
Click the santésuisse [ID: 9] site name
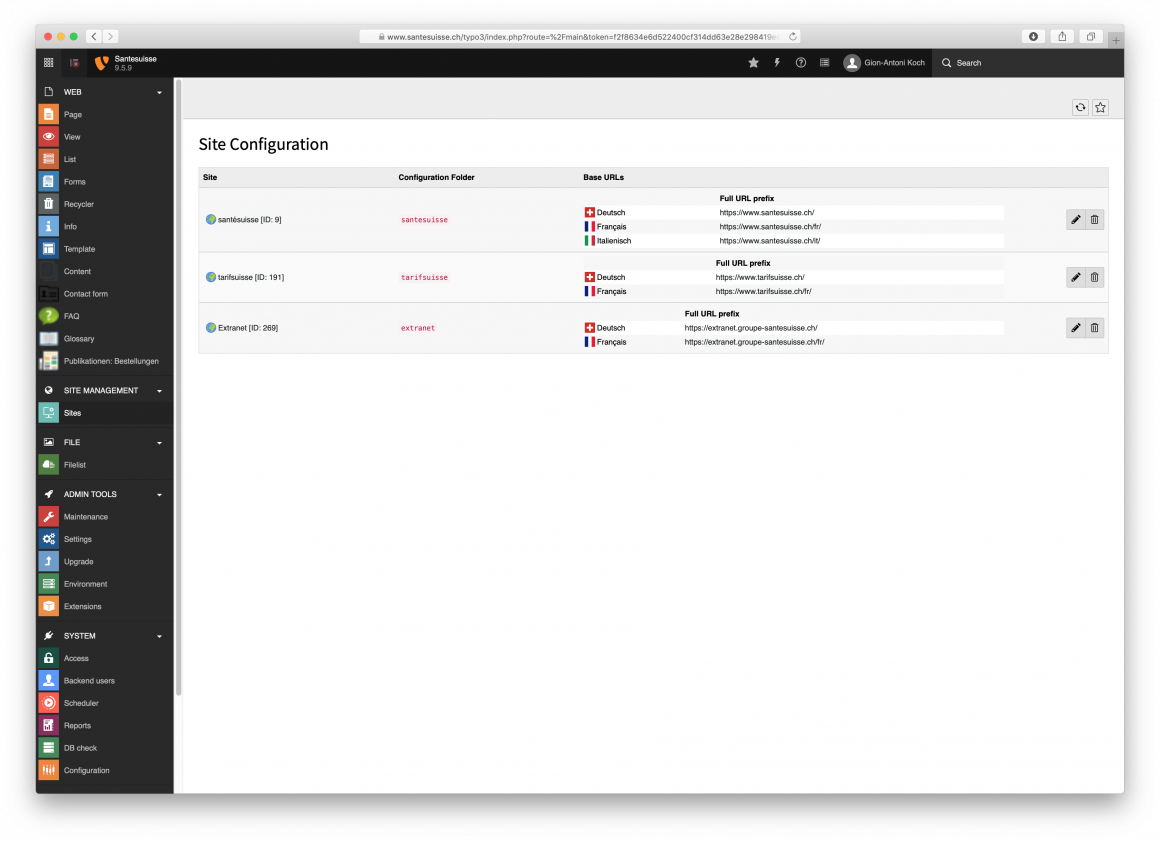(249, 220)
